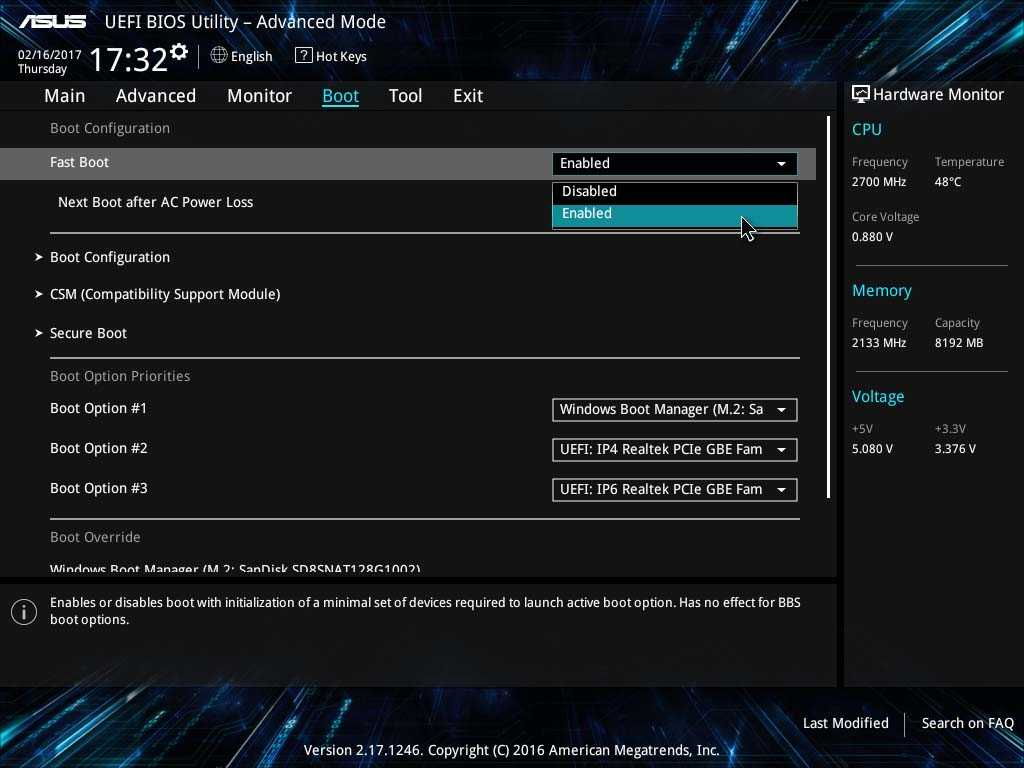Click the +3.3V reading 3.376 V

[955, 449]
